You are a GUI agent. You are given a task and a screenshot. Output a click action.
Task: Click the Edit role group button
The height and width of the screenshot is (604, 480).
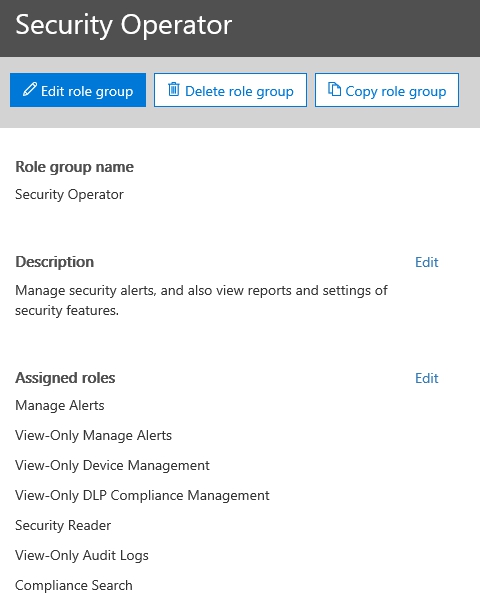pos(78,90)
